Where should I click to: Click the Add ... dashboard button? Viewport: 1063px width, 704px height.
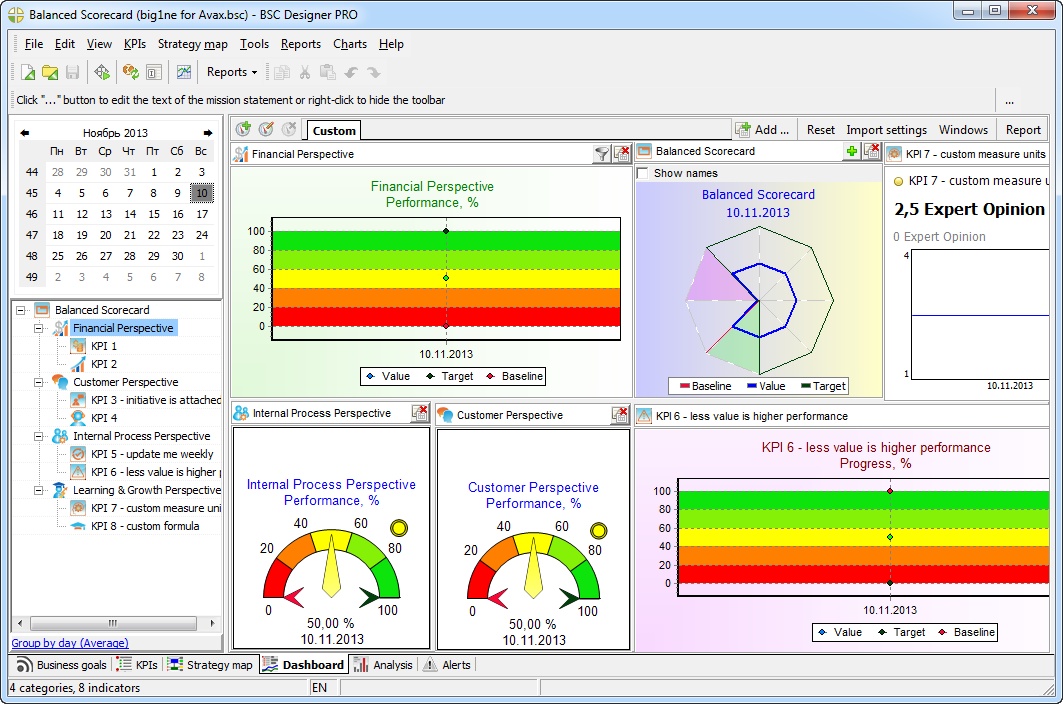(x=762, y=130)
